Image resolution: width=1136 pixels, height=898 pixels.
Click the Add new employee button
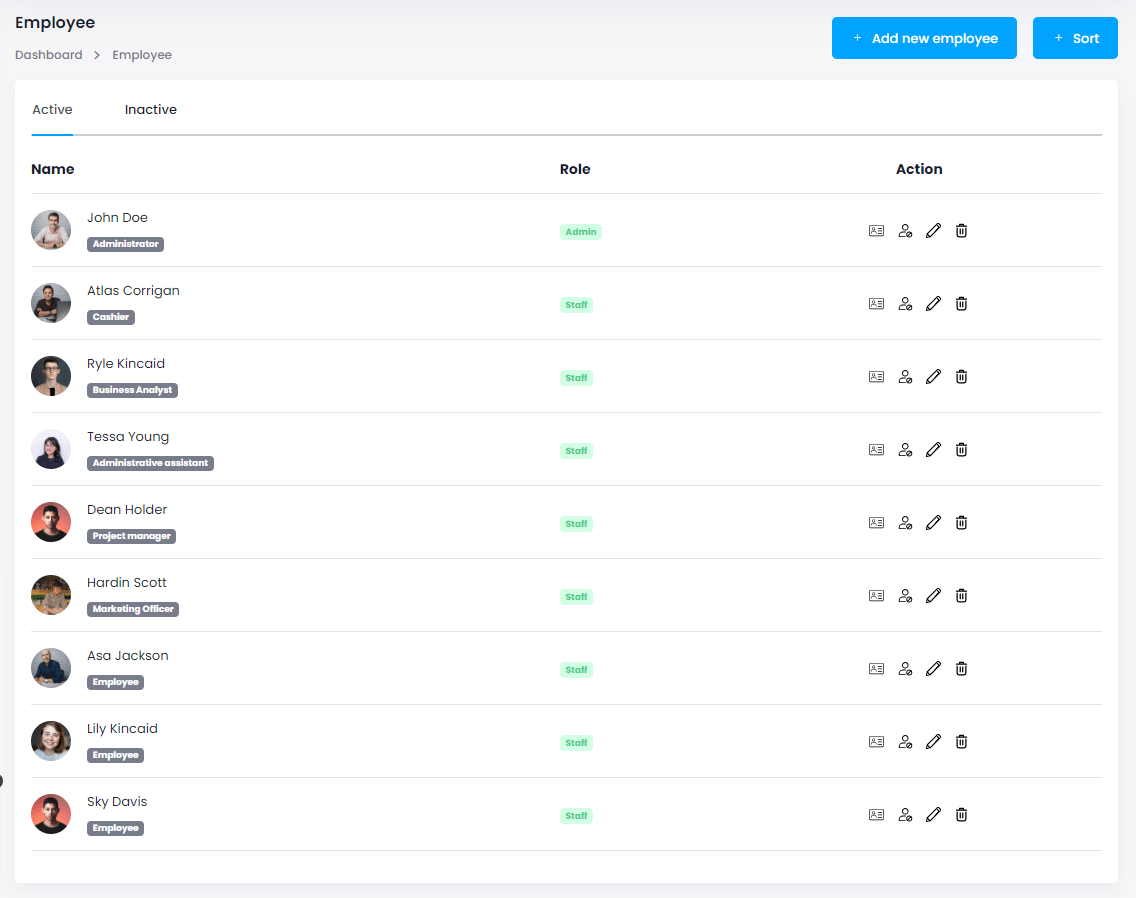tap(924, 38)
